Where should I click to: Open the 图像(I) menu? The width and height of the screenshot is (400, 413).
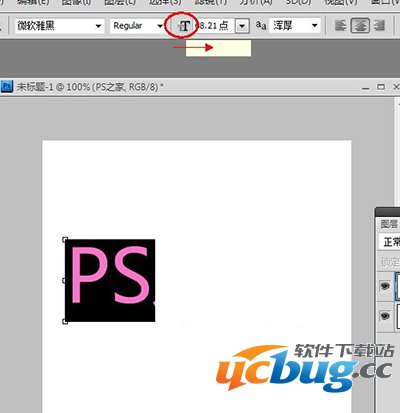[76, 2]
